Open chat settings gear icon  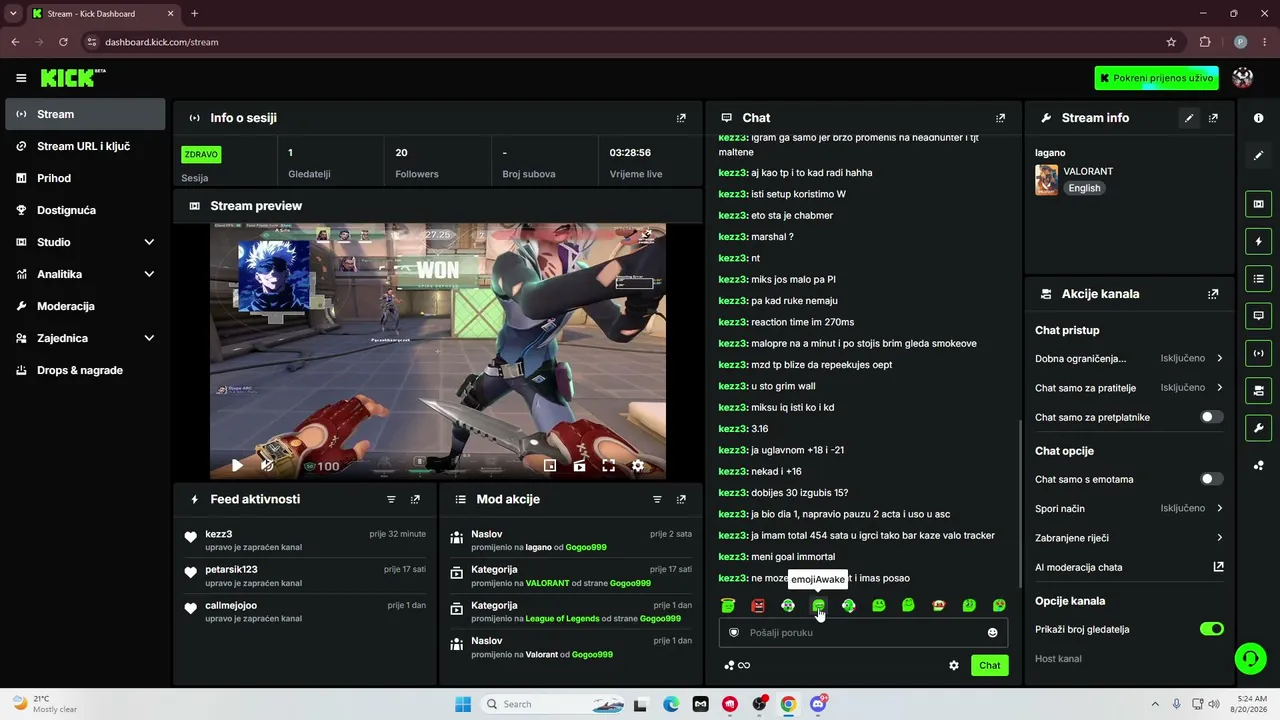954,665
